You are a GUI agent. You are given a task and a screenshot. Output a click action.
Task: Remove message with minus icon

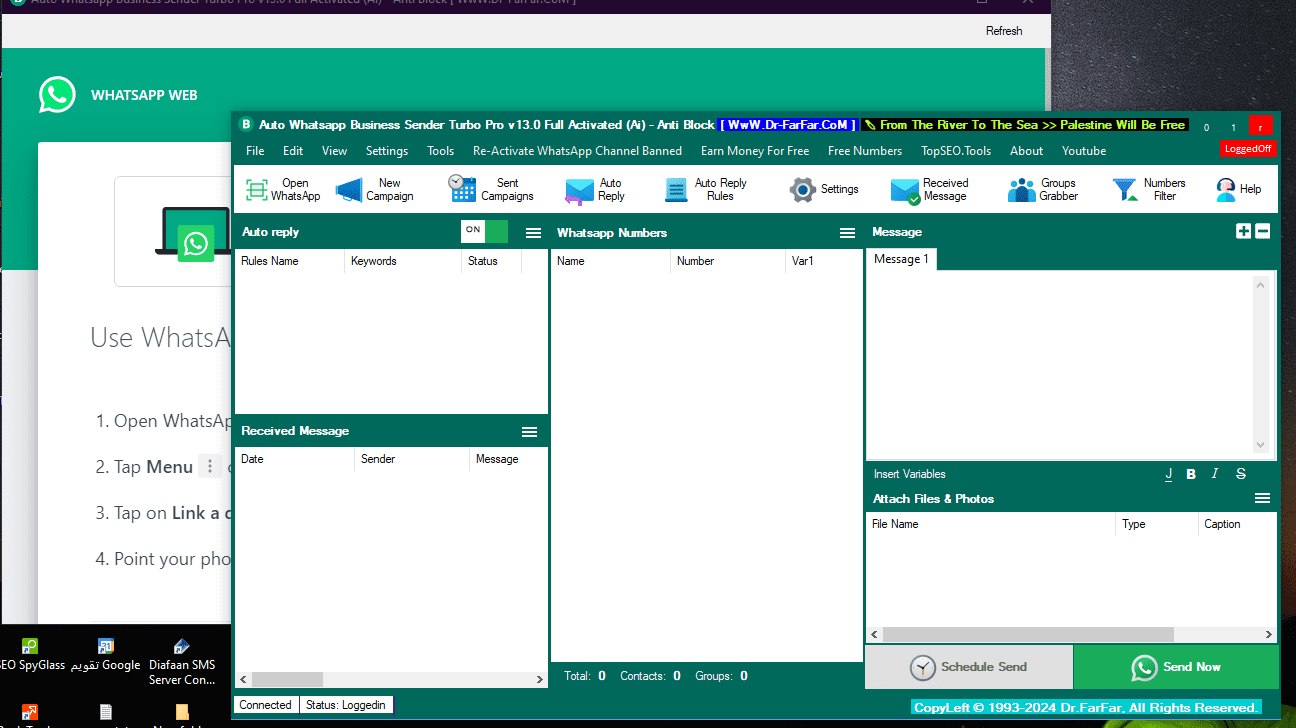(1262, 231)
